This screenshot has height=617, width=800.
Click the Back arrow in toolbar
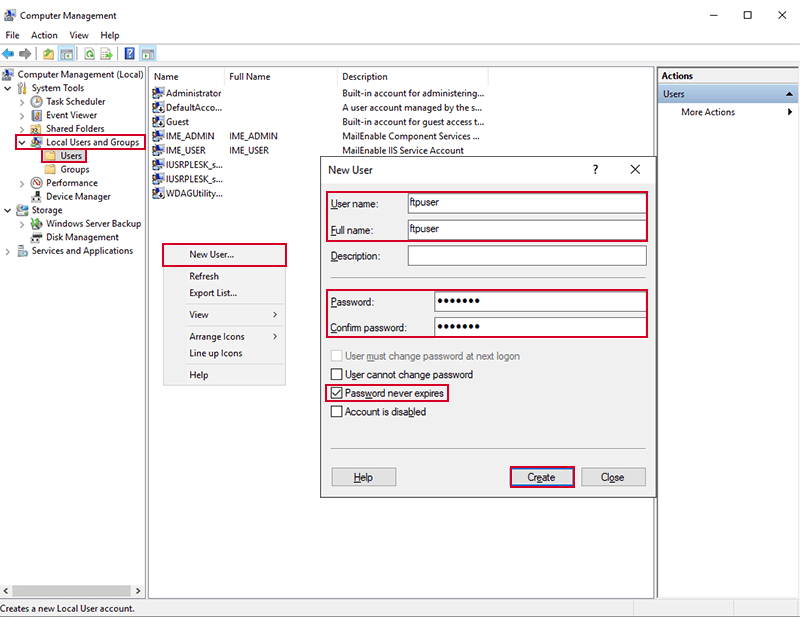coord(8,54)
